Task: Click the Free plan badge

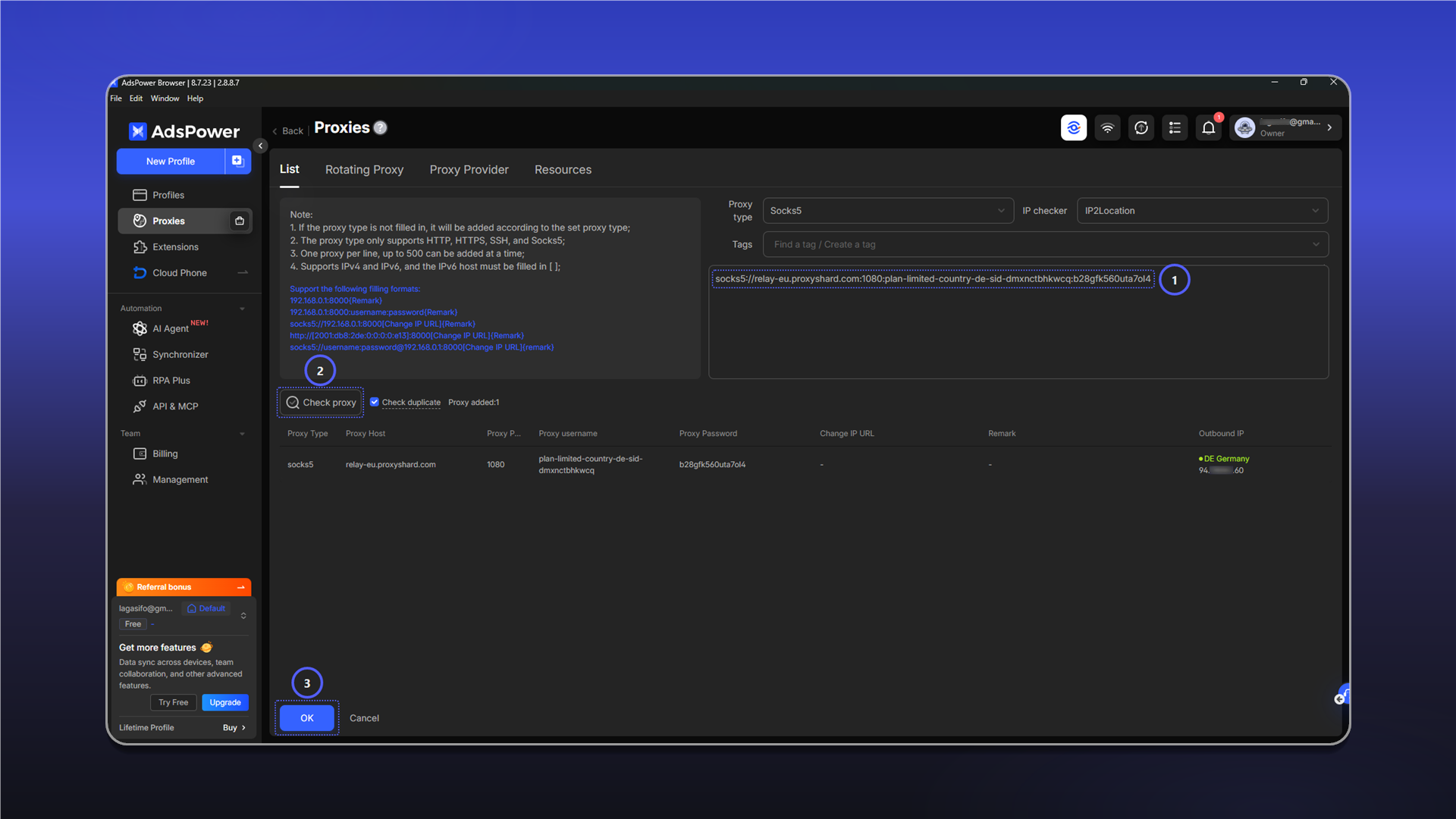Action: coord(133,624)
